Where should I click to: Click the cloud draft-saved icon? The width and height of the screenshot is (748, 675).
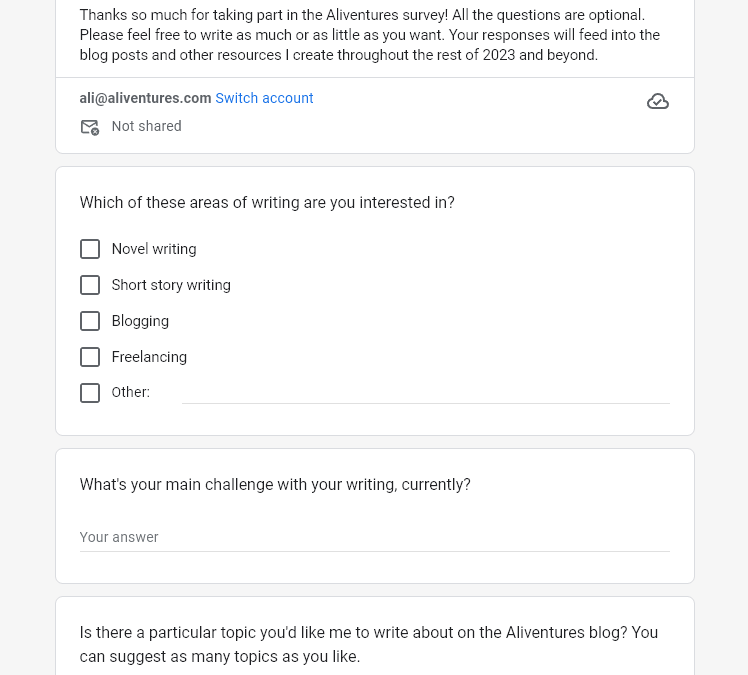(x=658, y=101)
